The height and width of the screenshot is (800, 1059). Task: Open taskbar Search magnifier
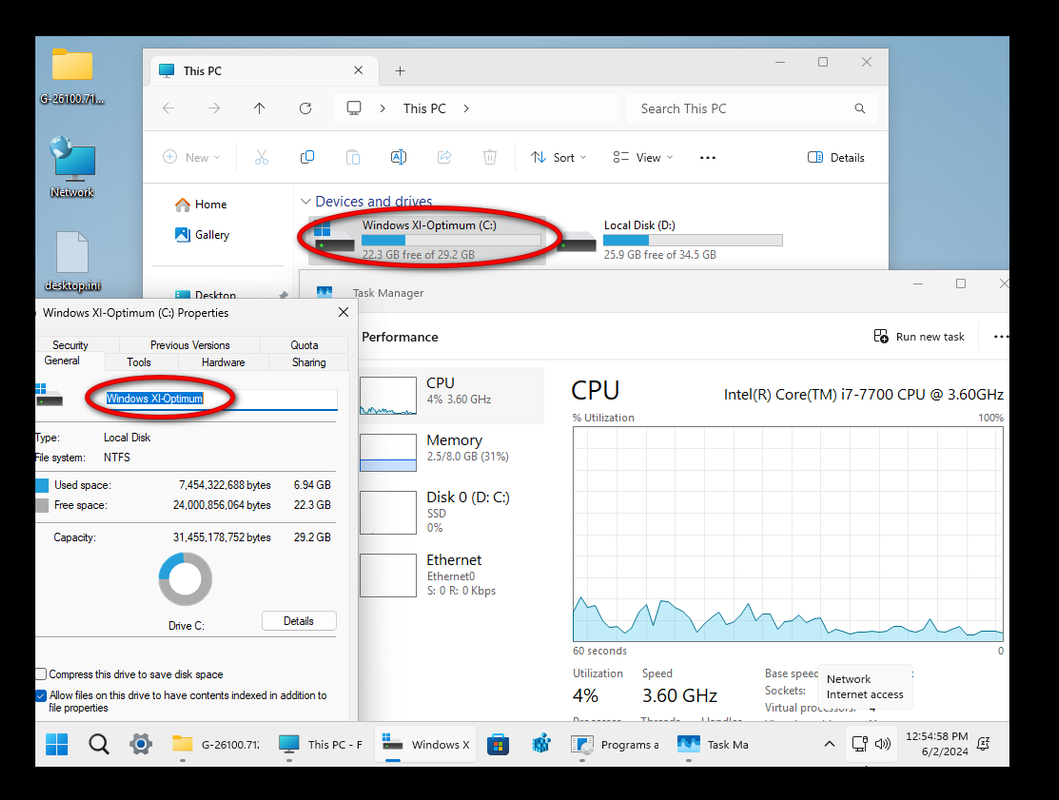pyautogui.click(x=99, y=744)
